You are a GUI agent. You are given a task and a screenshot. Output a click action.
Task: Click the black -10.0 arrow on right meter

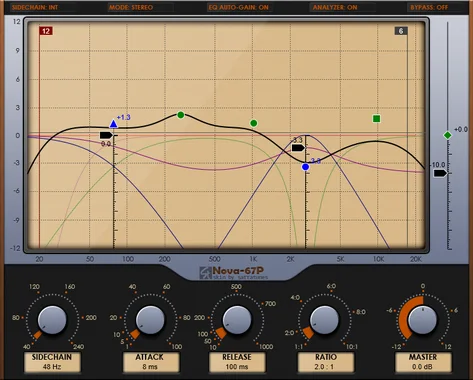click(440, 173)
